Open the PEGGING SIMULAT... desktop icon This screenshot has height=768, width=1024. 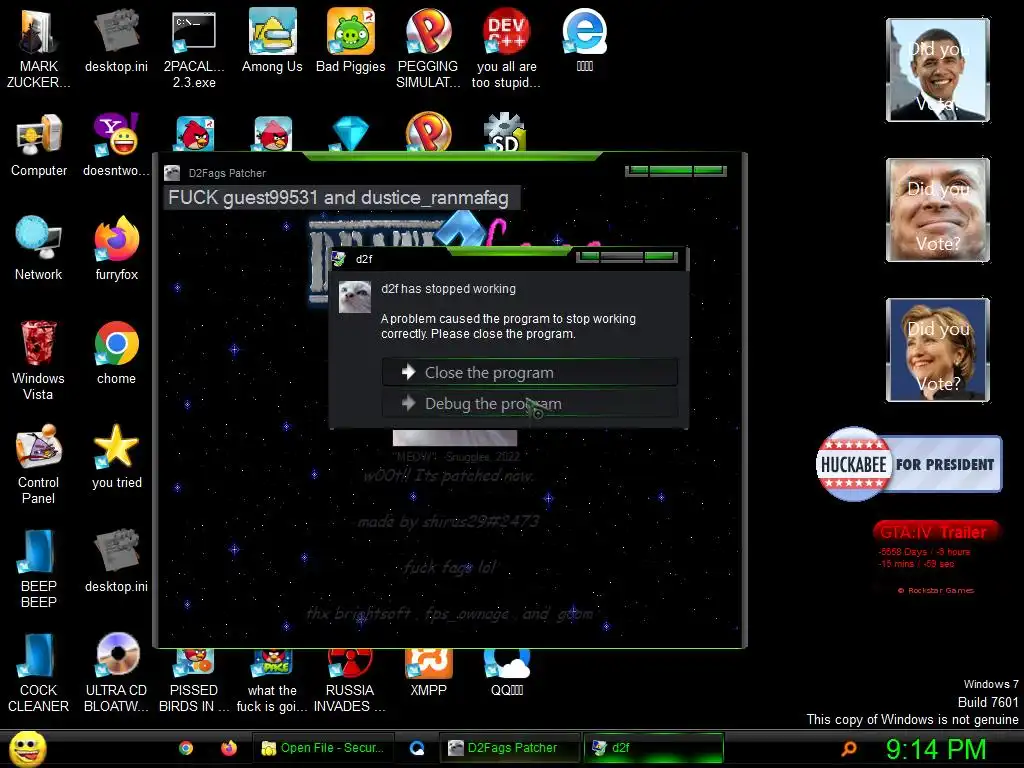[x=428, y=47]
